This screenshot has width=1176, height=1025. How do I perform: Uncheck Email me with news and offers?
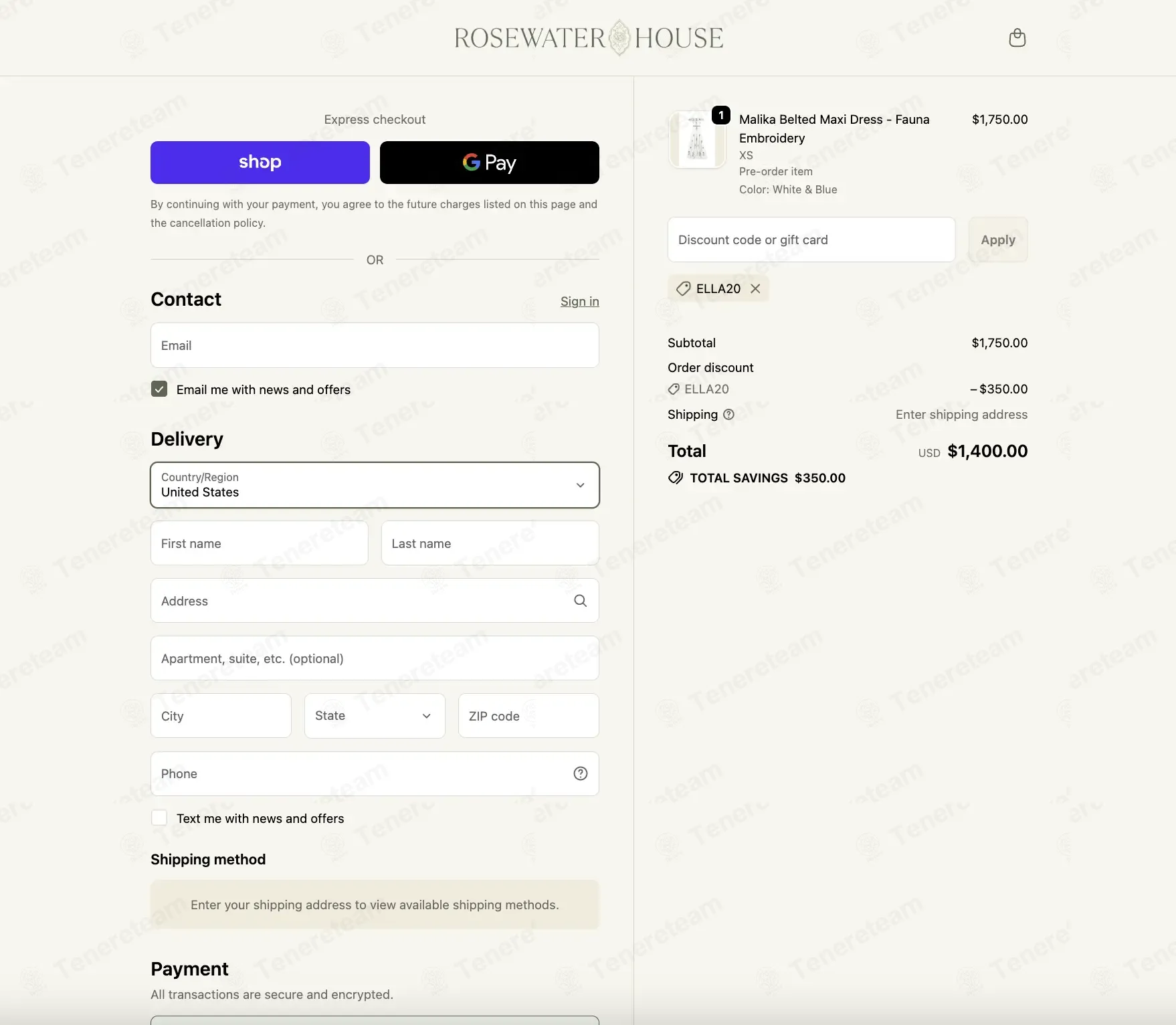click(159, 389)
